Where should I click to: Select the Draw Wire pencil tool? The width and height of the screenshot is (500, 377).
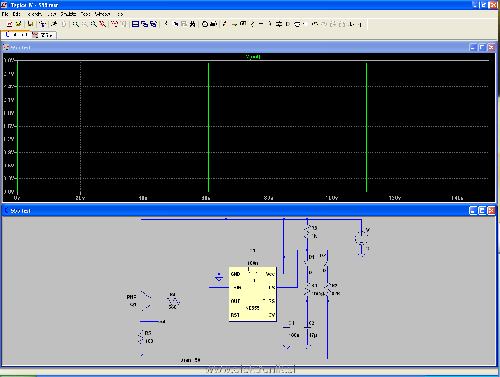click(225, 24)
